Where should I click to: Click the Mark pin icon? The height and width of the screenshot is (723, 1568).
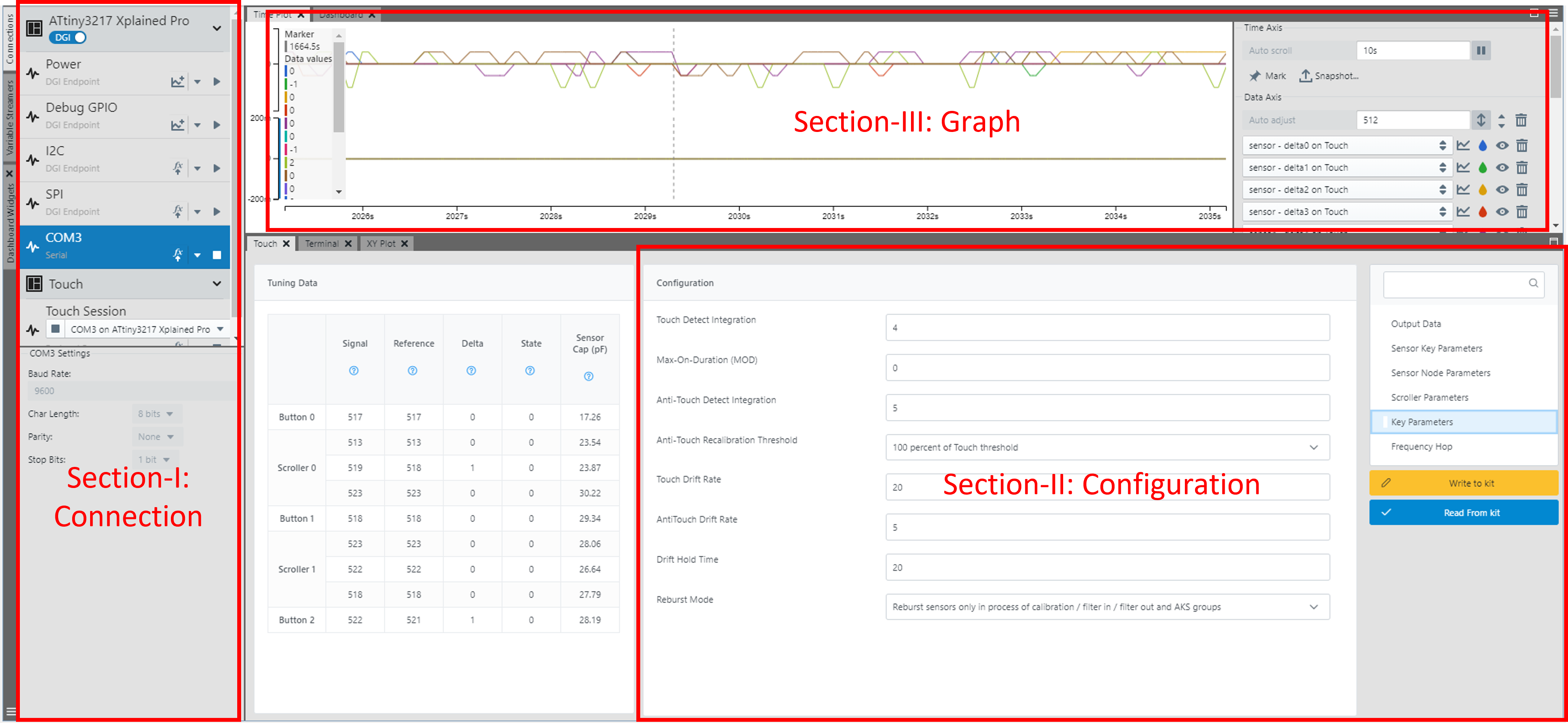click(1255, 76)
